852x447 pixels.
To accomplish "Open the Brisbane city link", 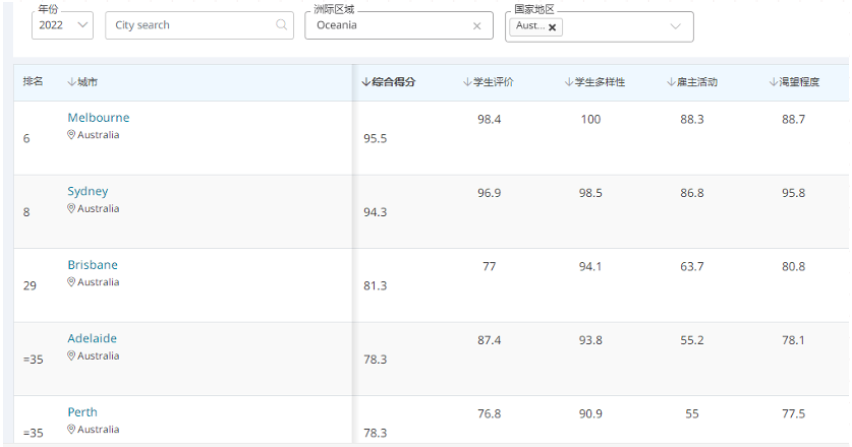I will [92, 265].
